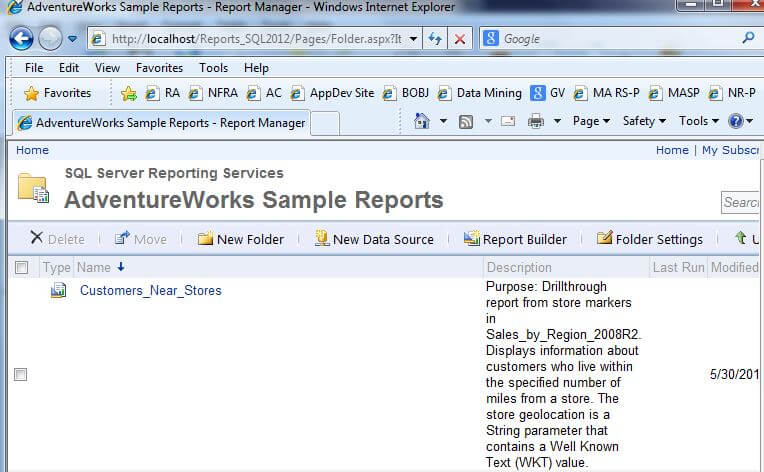The width and height of the screenshot is (764, 472).
Task: Open the Tools command bar dropdown
Action: (x=699, y=121)
